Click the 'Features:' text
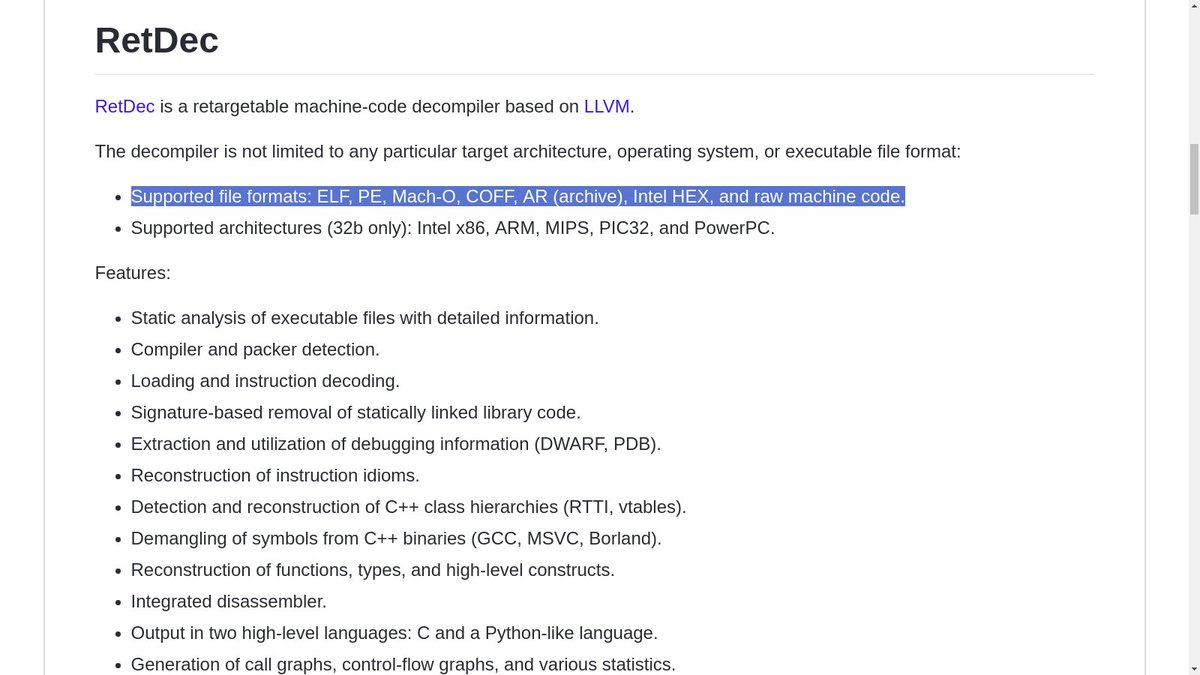Screen dimensions: 1200x675 tap(133, 273)
